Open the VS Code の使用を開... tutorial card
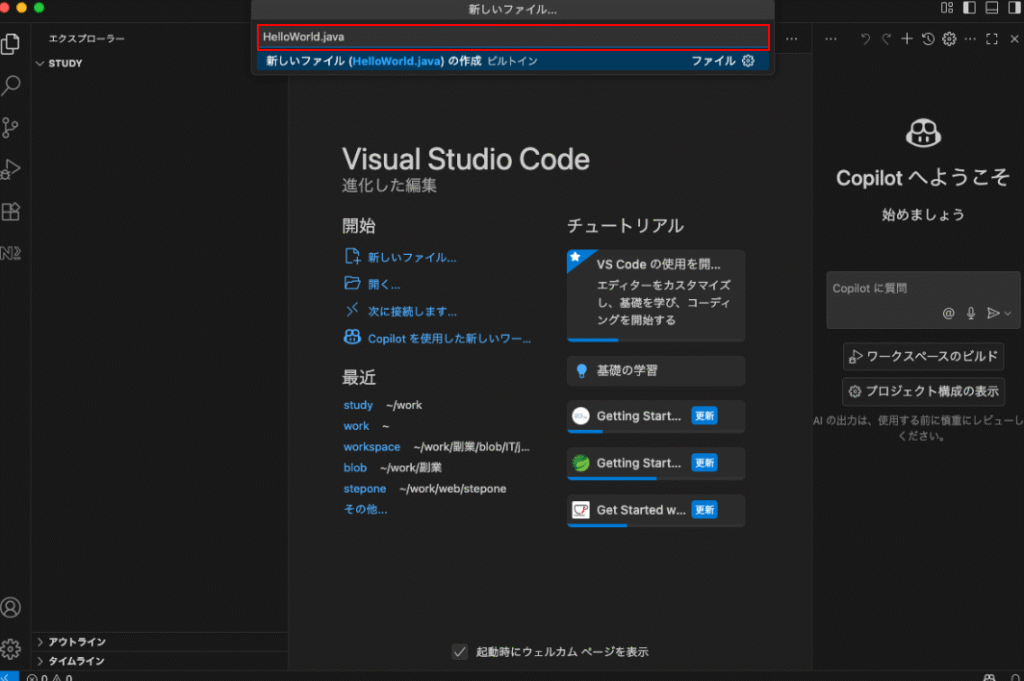The image size is (1024, 681). point(656,295)
